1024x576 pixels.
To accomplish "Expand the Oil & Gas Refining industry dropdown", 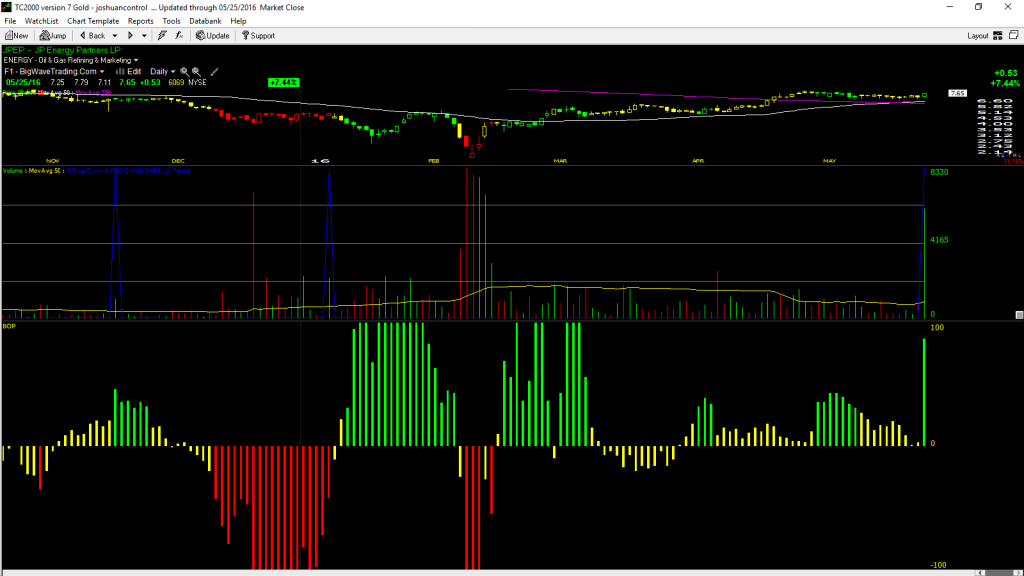I will pyautogui.click(x=136, y=61).
